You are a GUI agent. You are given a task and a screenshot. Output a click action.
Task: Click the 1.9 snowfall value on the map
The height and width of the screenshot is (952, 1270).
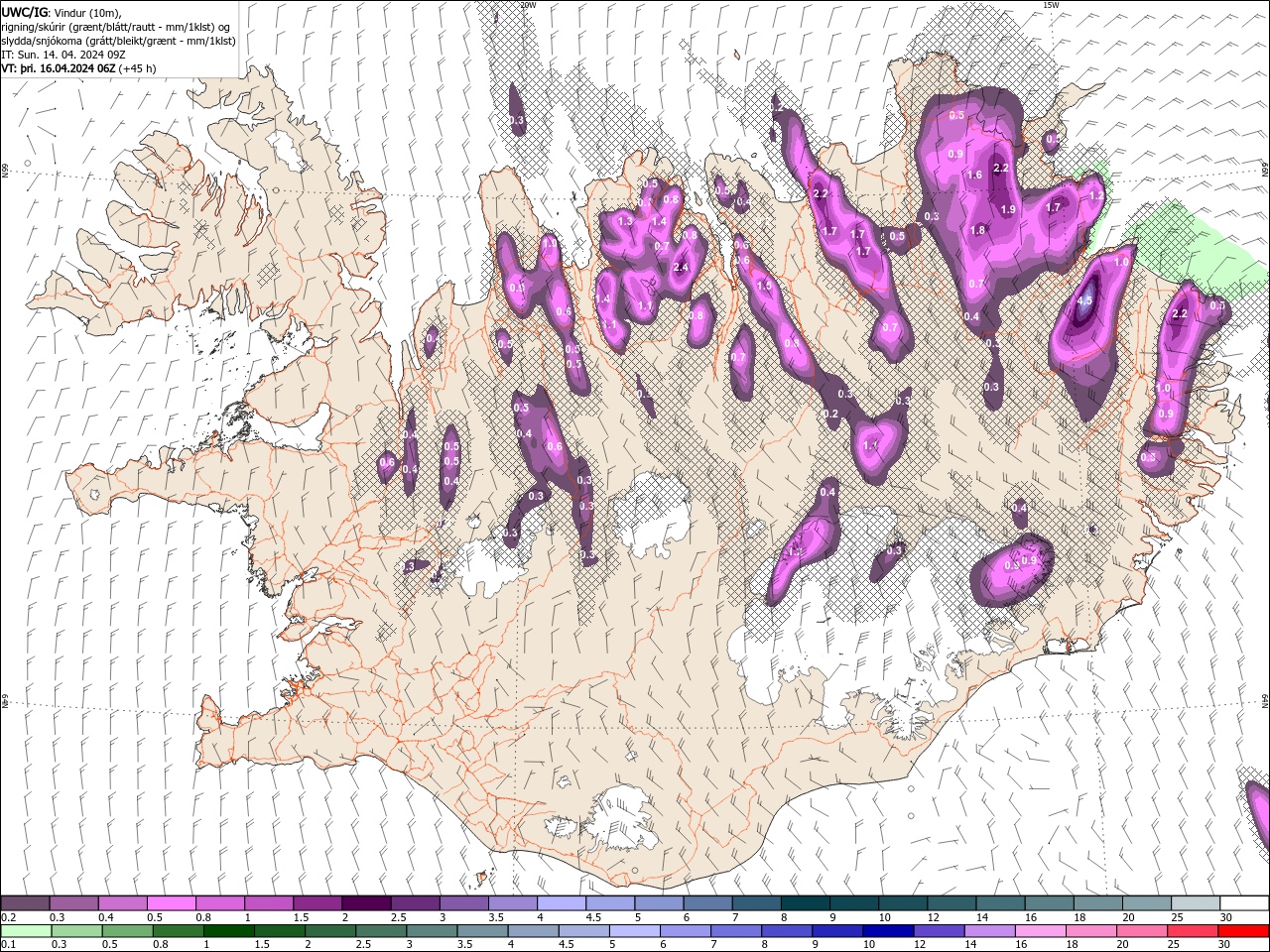1008,209
